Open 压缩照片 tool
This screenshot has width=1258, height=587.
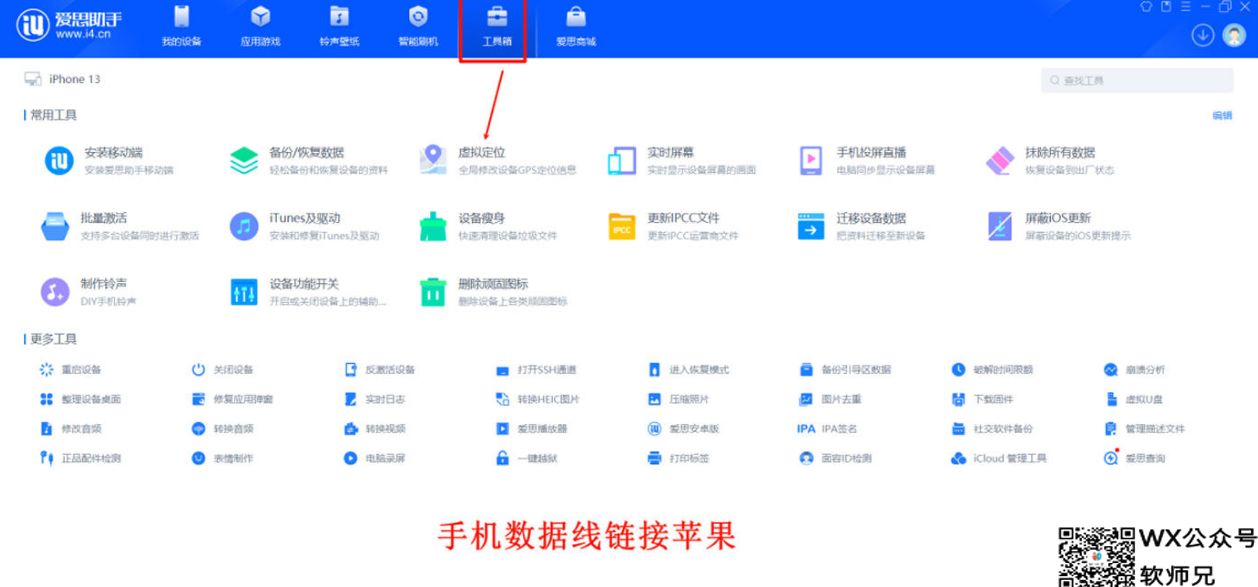[678, 399]
